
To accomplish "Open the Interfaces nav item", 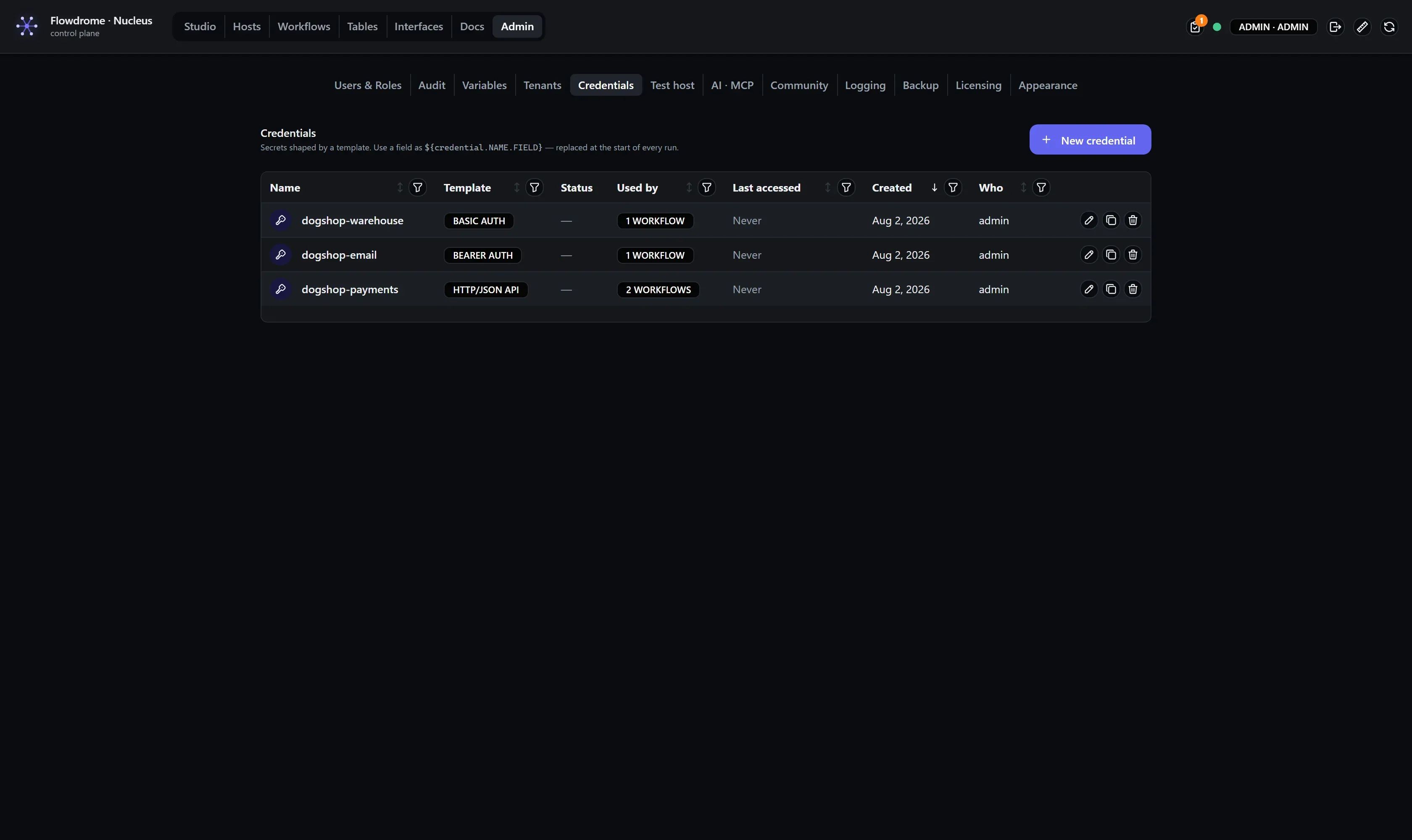I will (x=419, y=26).
